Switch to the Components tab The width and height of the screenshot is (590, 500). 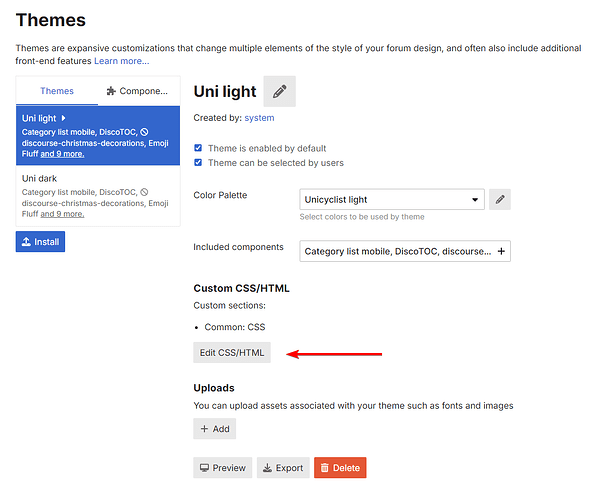pyautogui.click(x=138, y=91)
